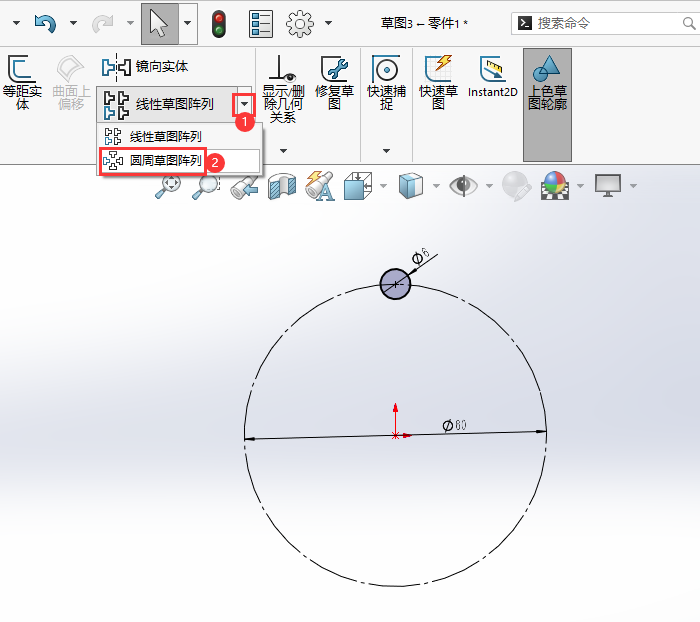The image size is (700, 622).
Task: Activate the Select cursor tool
Action: click(x=158, y=23)
